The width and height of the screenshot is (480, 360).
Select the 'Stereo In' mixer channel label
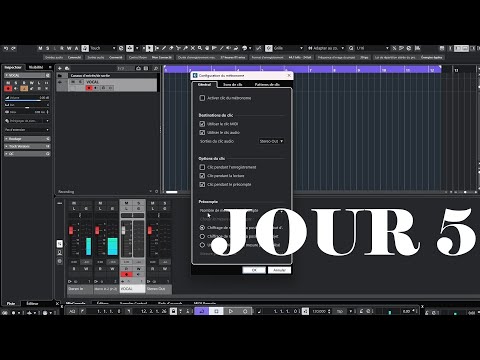click(80, 289)
